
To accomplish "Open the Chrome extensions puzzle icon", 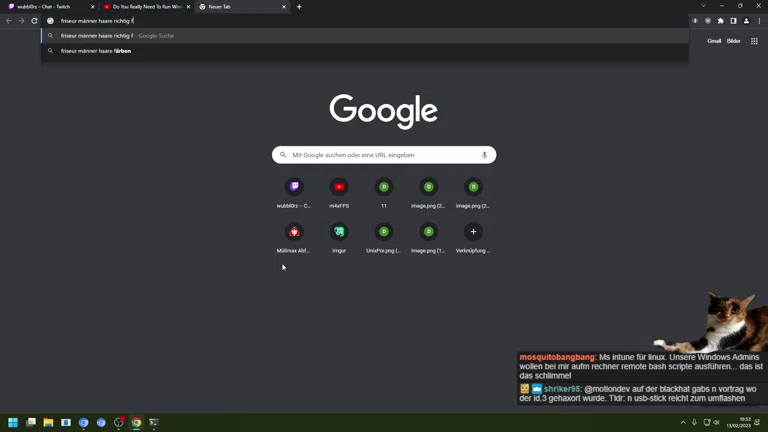I will (x=721, y=21).
